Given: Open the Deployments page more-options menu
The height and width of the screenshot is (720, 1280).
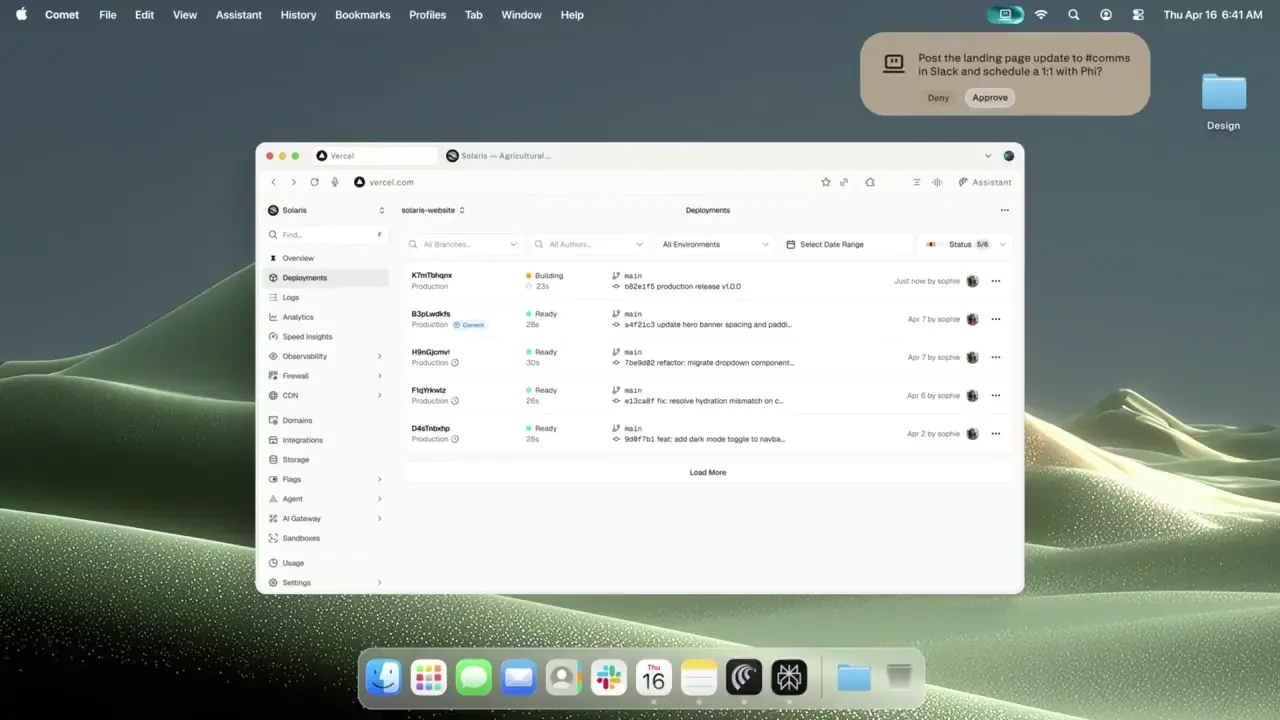Looking at the screenshot, I should (x=1005, y=210).
